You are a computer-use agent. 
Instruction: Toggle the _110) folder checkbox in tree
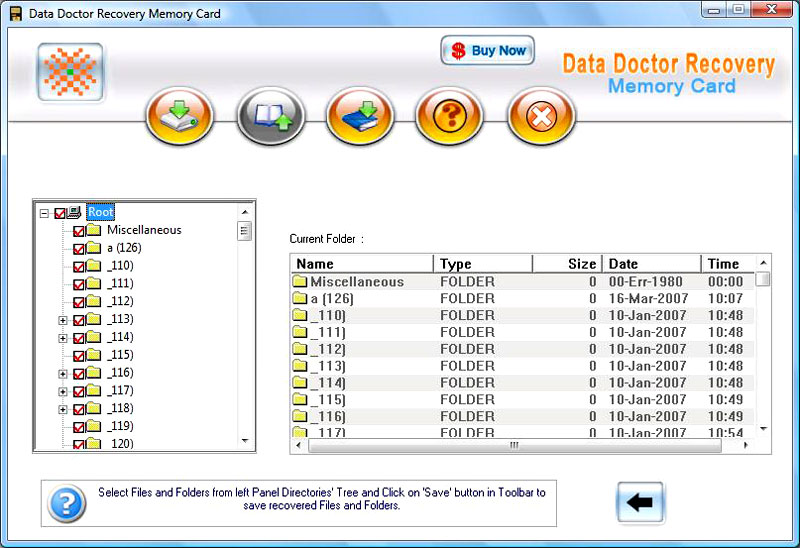pyautogui.click(x=79, y=267)
